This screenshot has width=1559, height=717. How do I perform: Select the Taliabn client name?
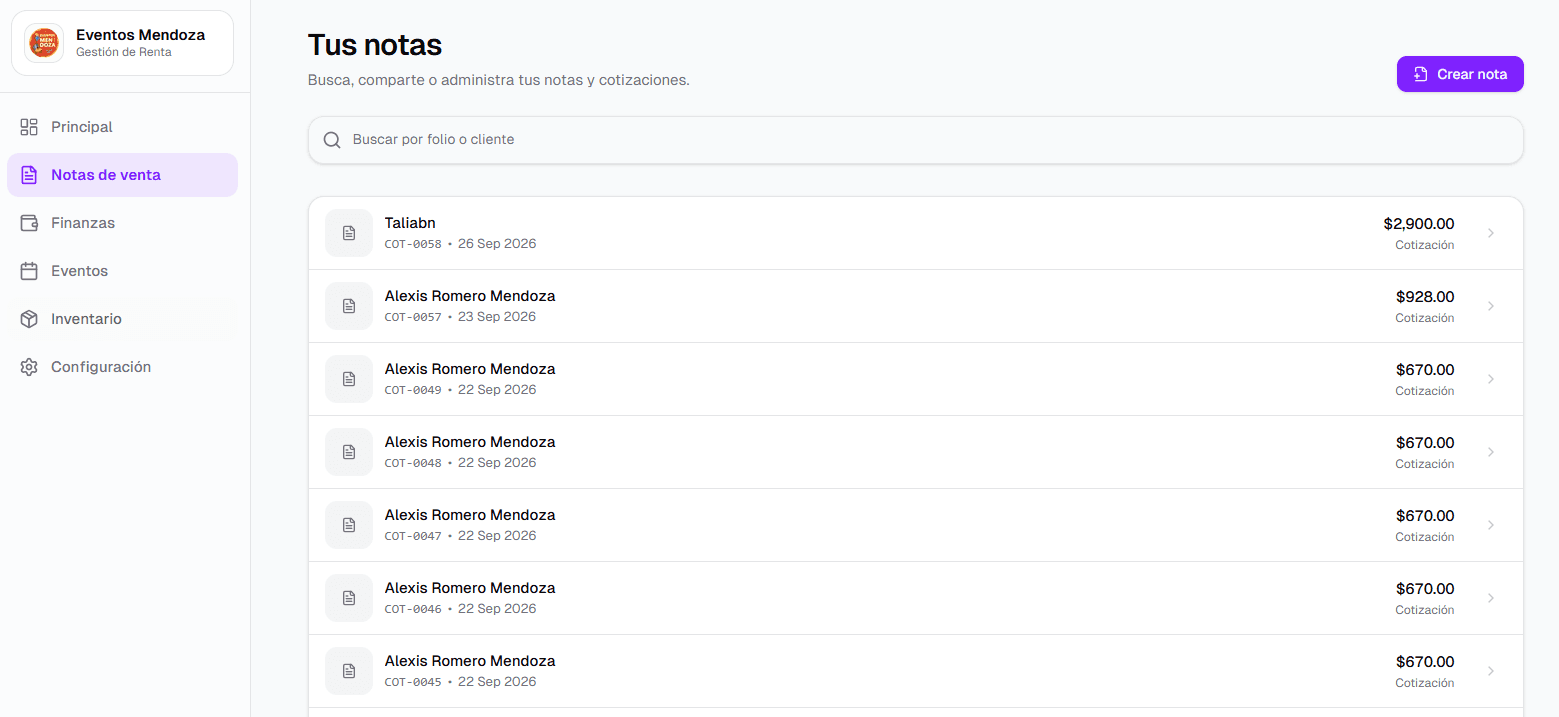click(x=410, y=223)
